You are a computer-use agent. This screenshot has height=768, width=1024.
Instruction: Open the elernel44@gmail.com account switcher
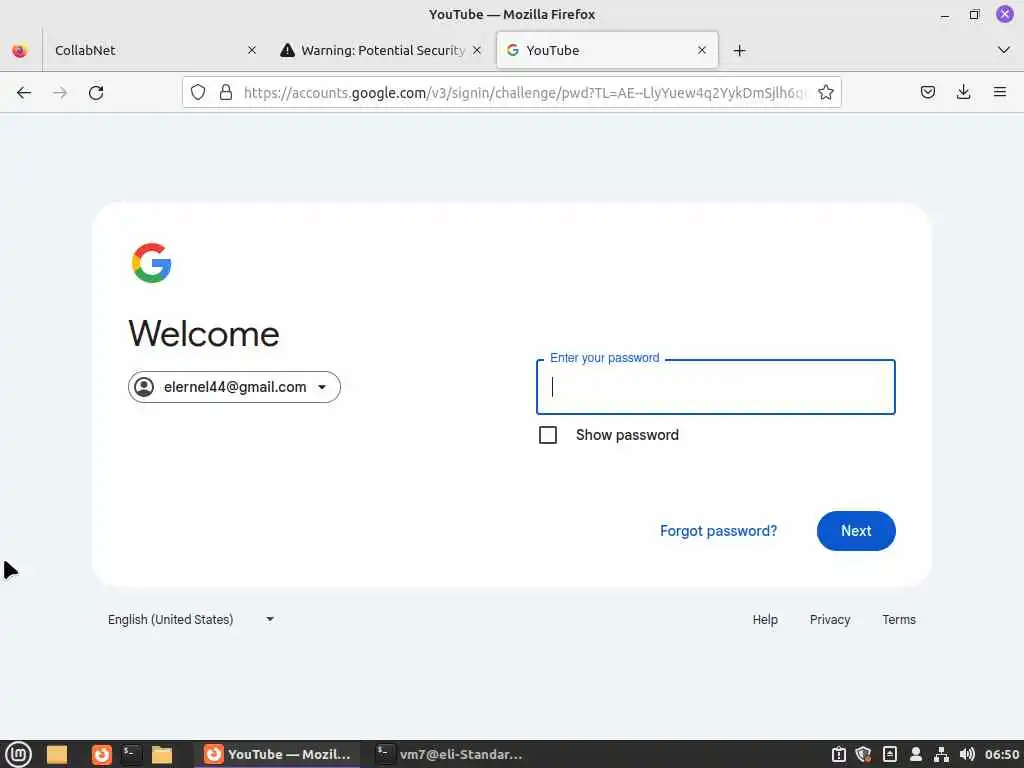coord(234,387)
